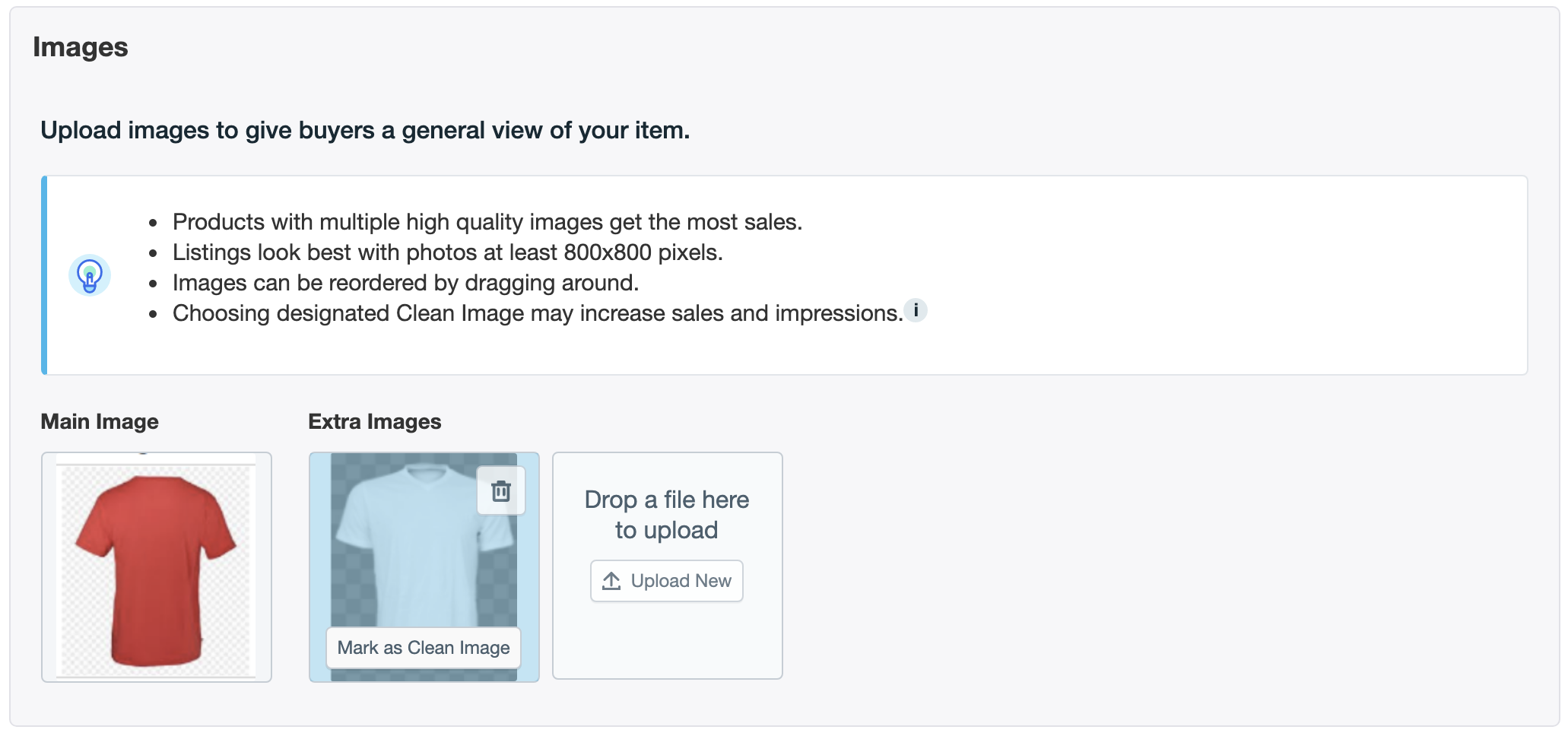Click the upload arrow icon in Upload New
Viewport: 1568px width, 736px height.
tap(611, 581)
